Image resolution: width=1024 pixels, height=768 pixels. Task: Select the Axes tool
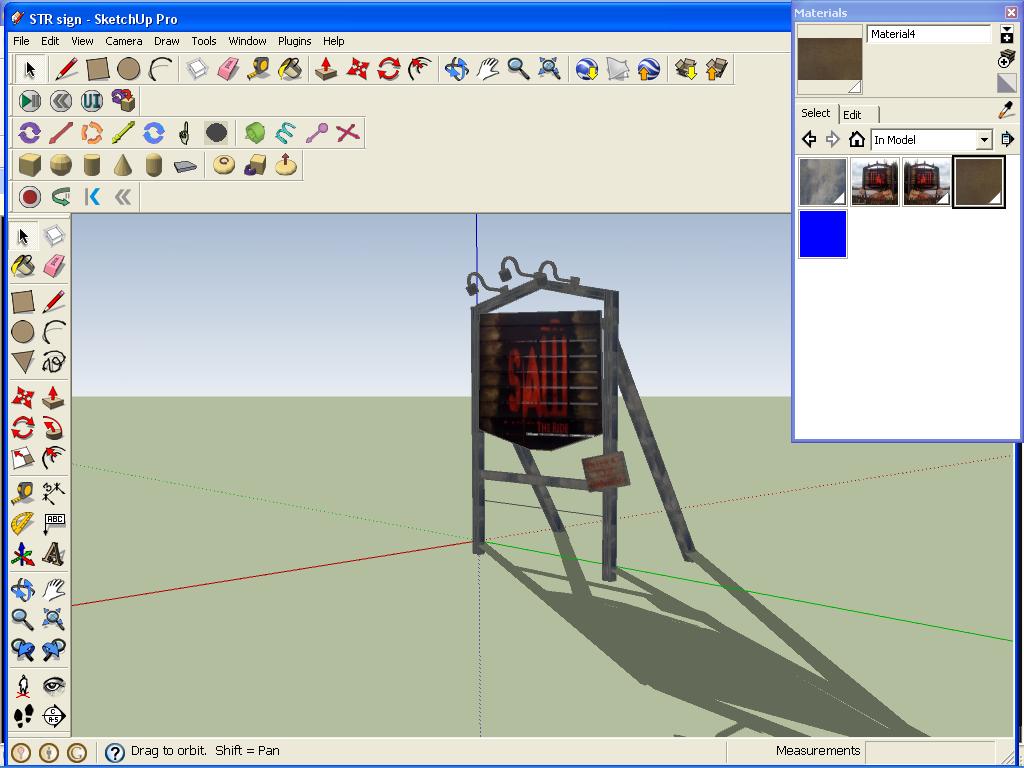[23, 554]
